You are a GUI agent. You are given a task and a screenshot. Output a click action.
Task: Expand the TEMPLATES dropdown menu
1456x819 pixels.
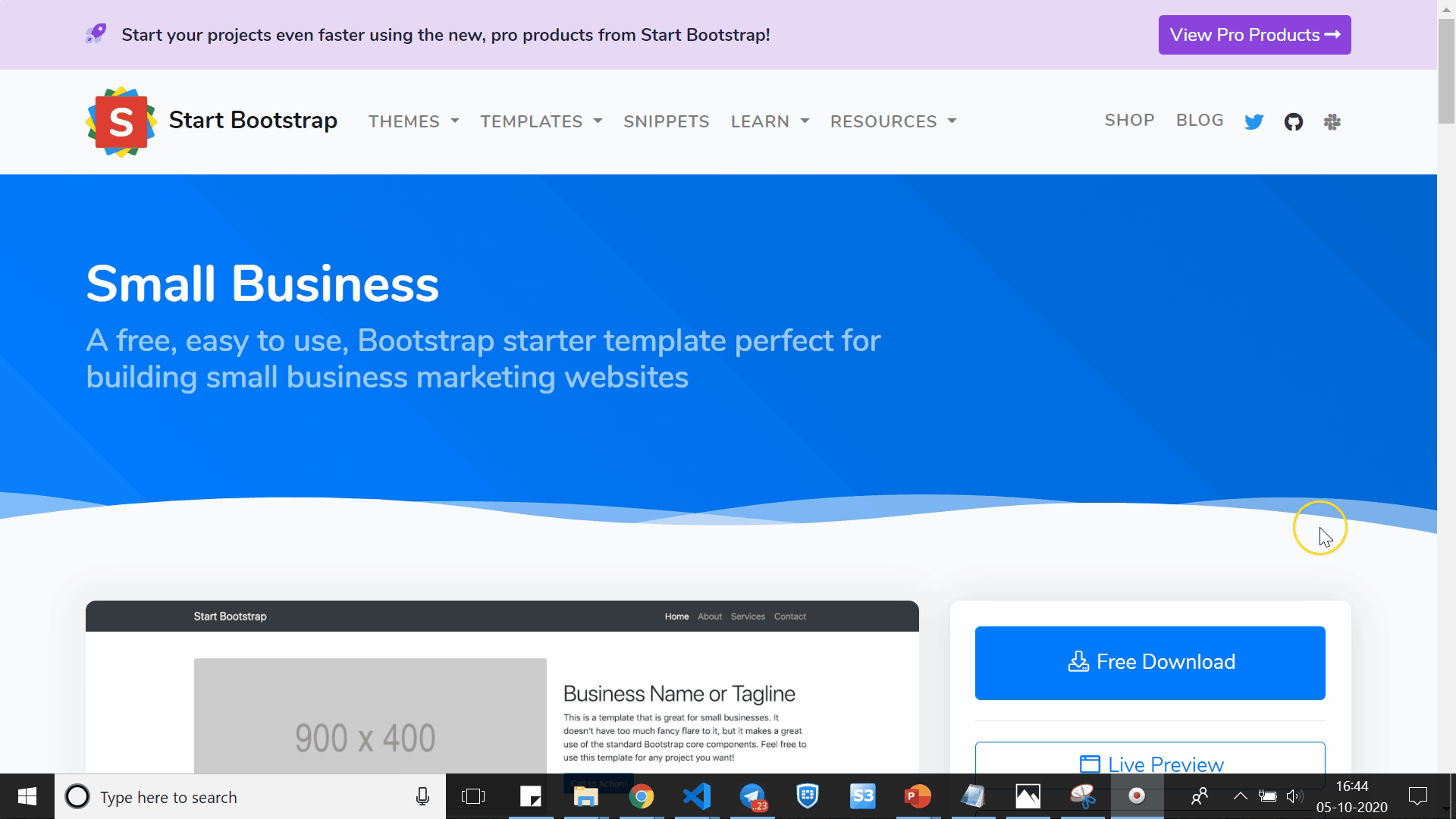coord(541,121)
